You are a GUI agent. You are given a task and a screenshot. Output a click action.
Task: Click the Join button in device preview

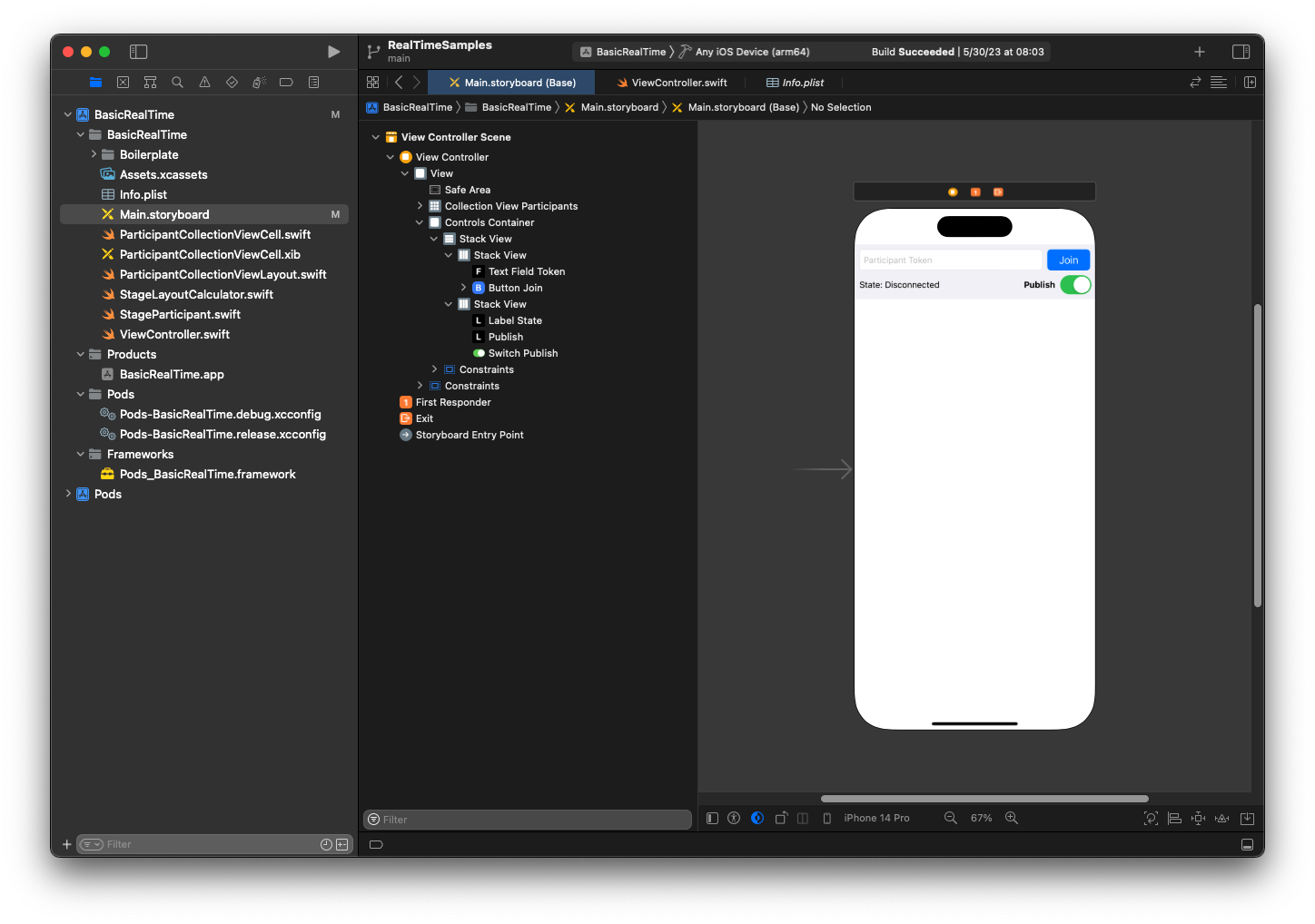1068,260
